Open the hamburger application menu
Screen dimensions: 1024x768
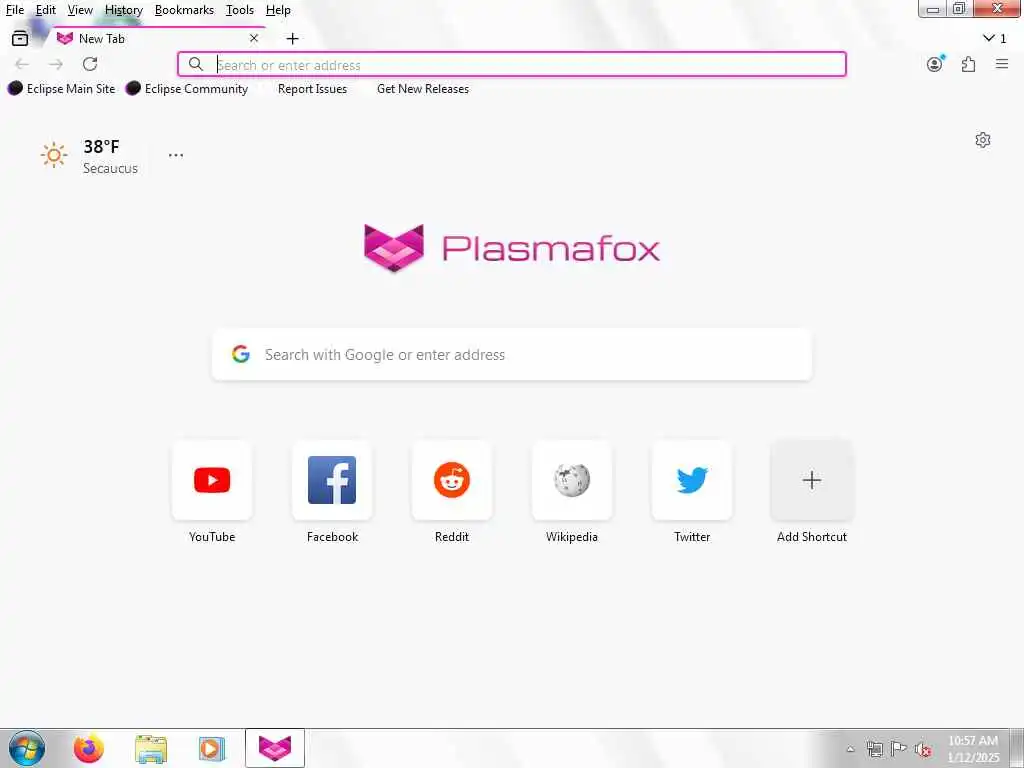(x=1002, y=64)
